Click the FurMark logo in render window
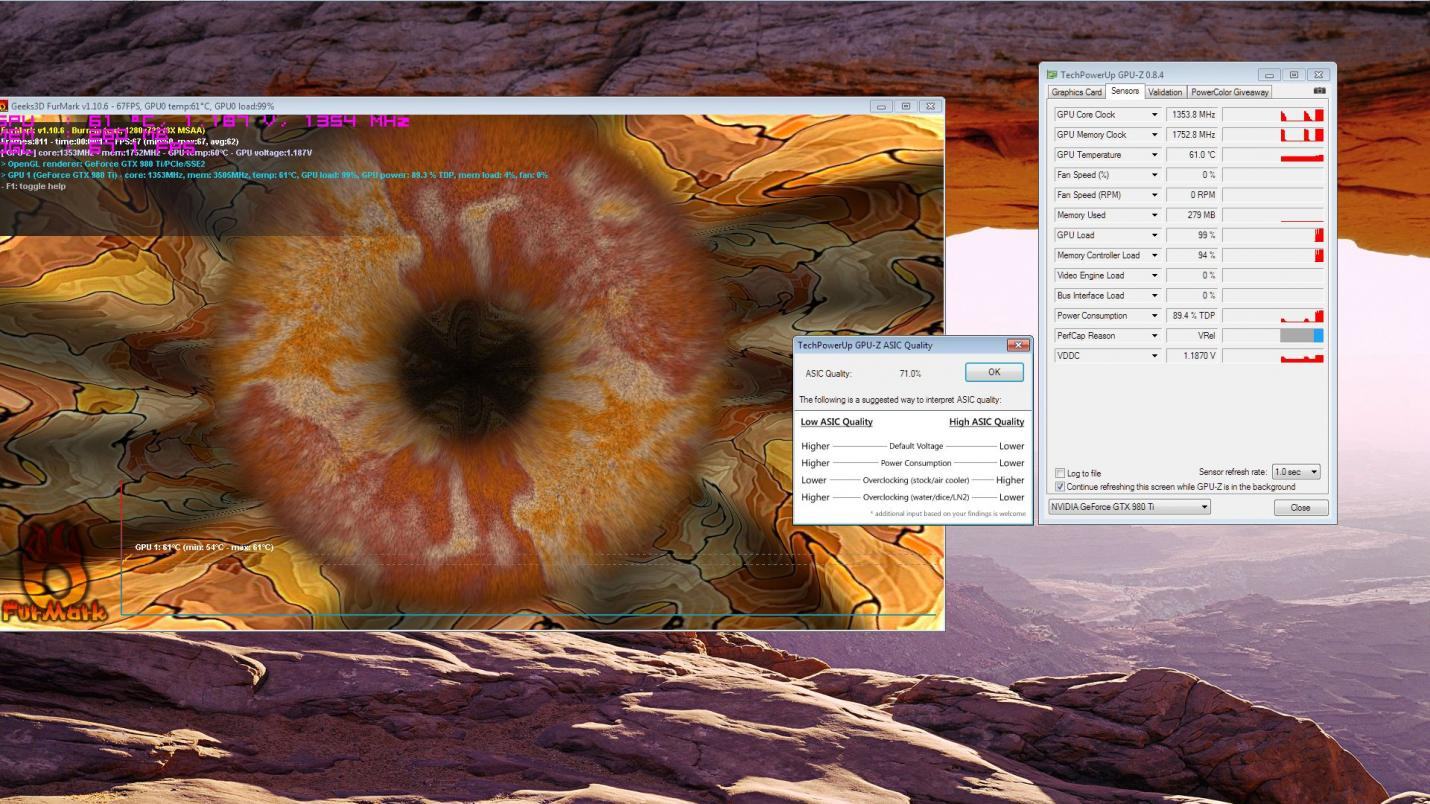1430x804 pixels. point(53,575)
